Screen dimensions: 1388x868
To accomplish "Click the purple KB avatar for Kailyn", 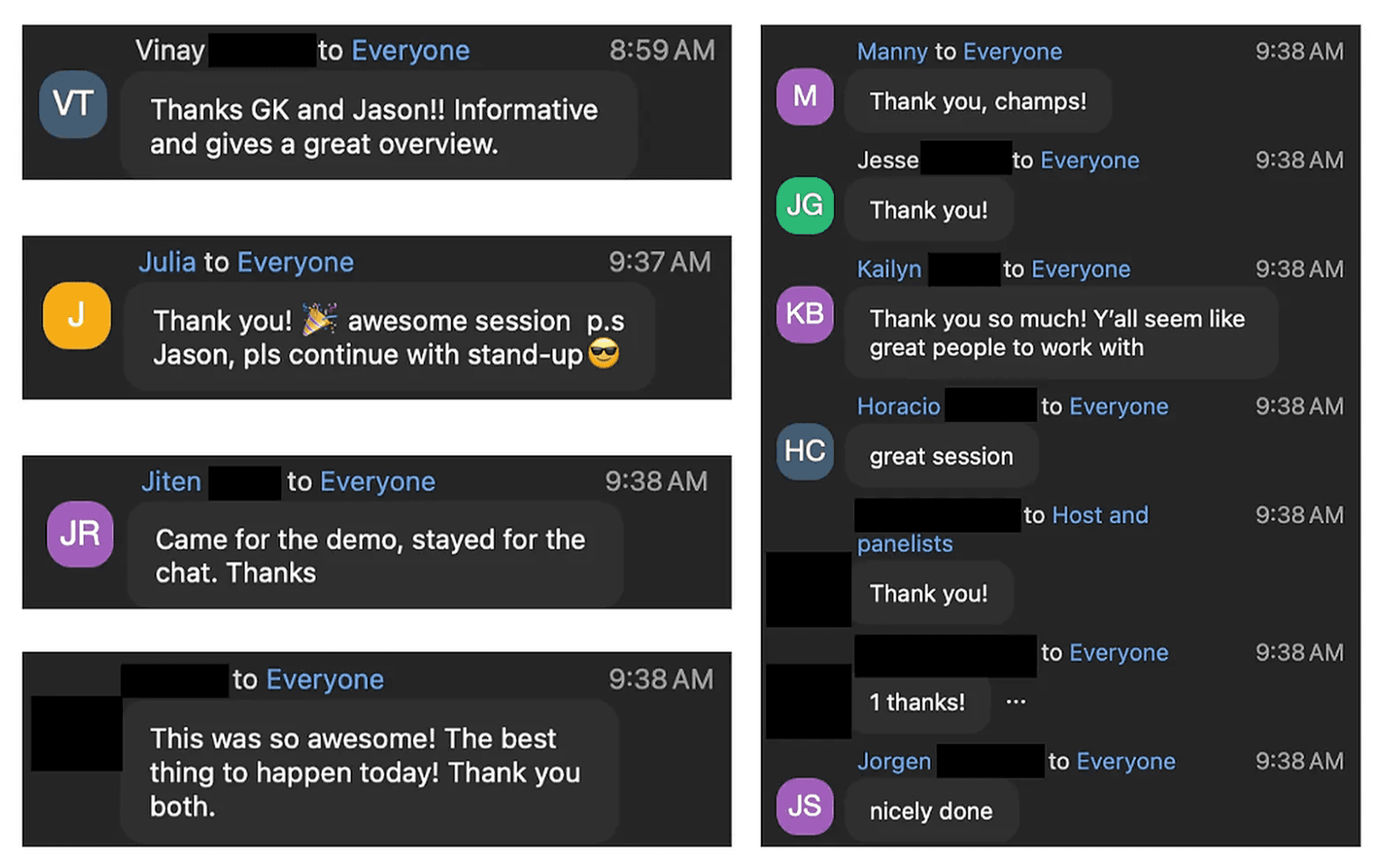I will click(804, 314).
